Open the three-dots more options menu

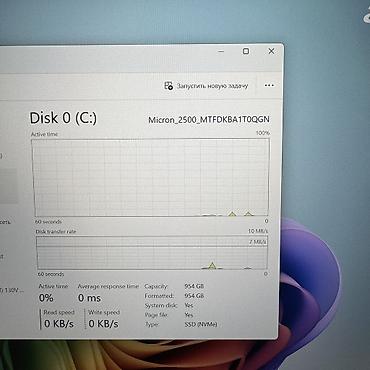click(269, 86)
